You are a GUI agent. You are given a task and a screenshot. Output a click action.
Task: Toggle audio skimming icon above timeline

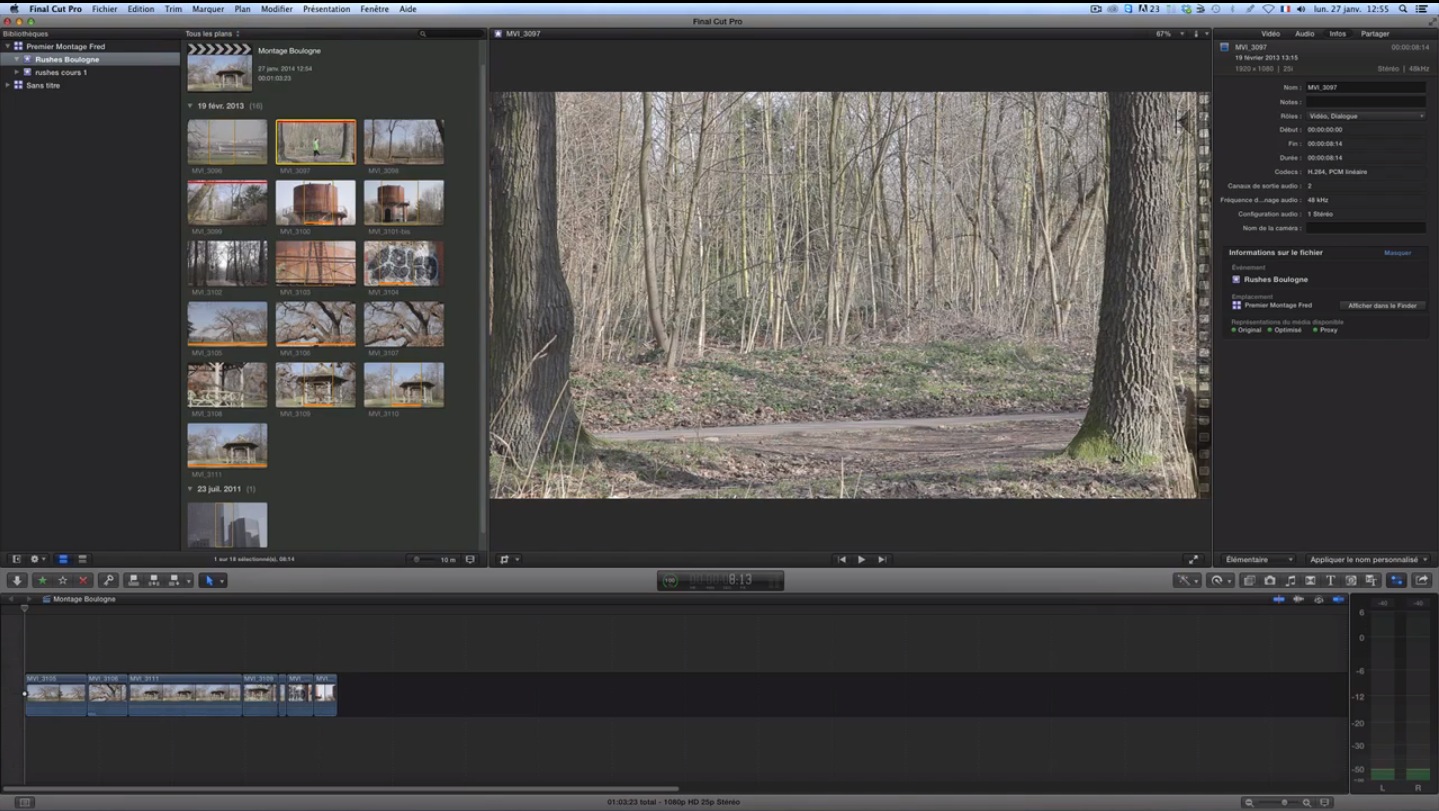click(1299, 599)
